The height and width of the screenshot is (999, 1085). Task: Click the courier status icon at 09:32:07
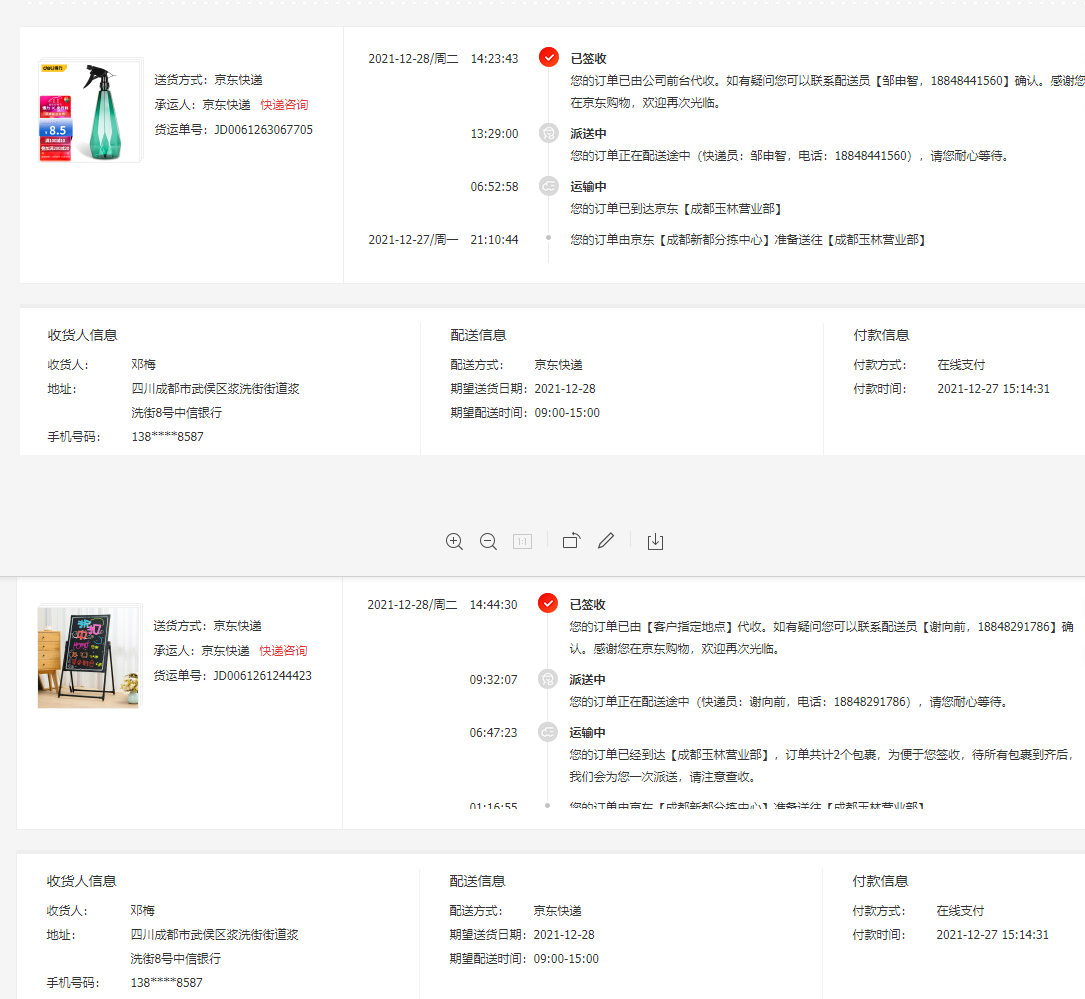[547, 679]
